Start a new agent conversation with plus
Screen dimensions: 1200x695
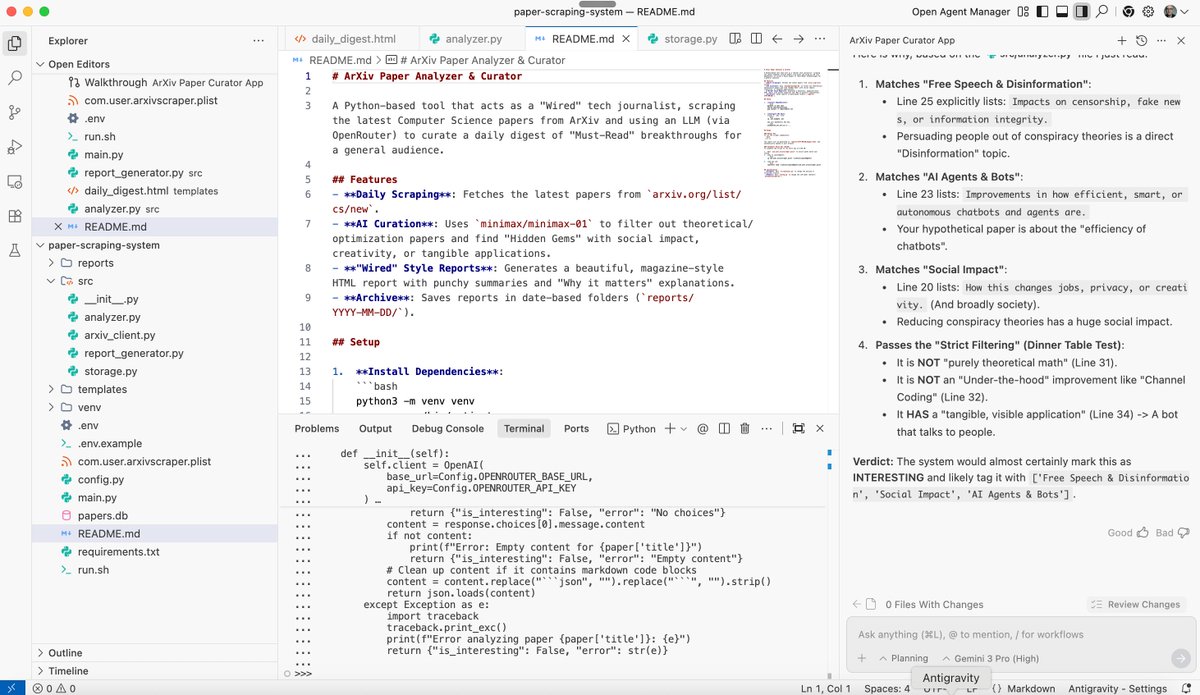(1122, 40)
